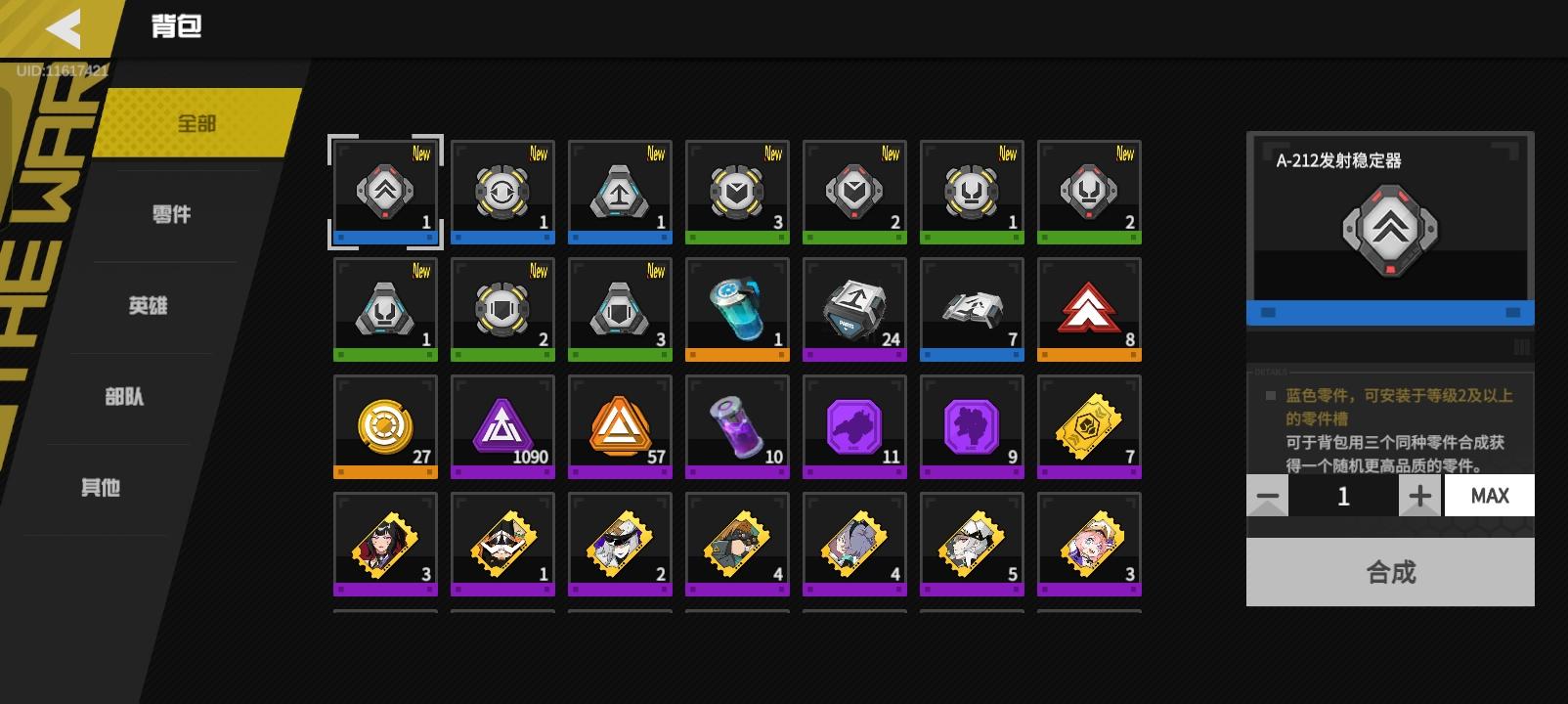
Task: Select the parts crate item with 24
Action: [854, 310]
